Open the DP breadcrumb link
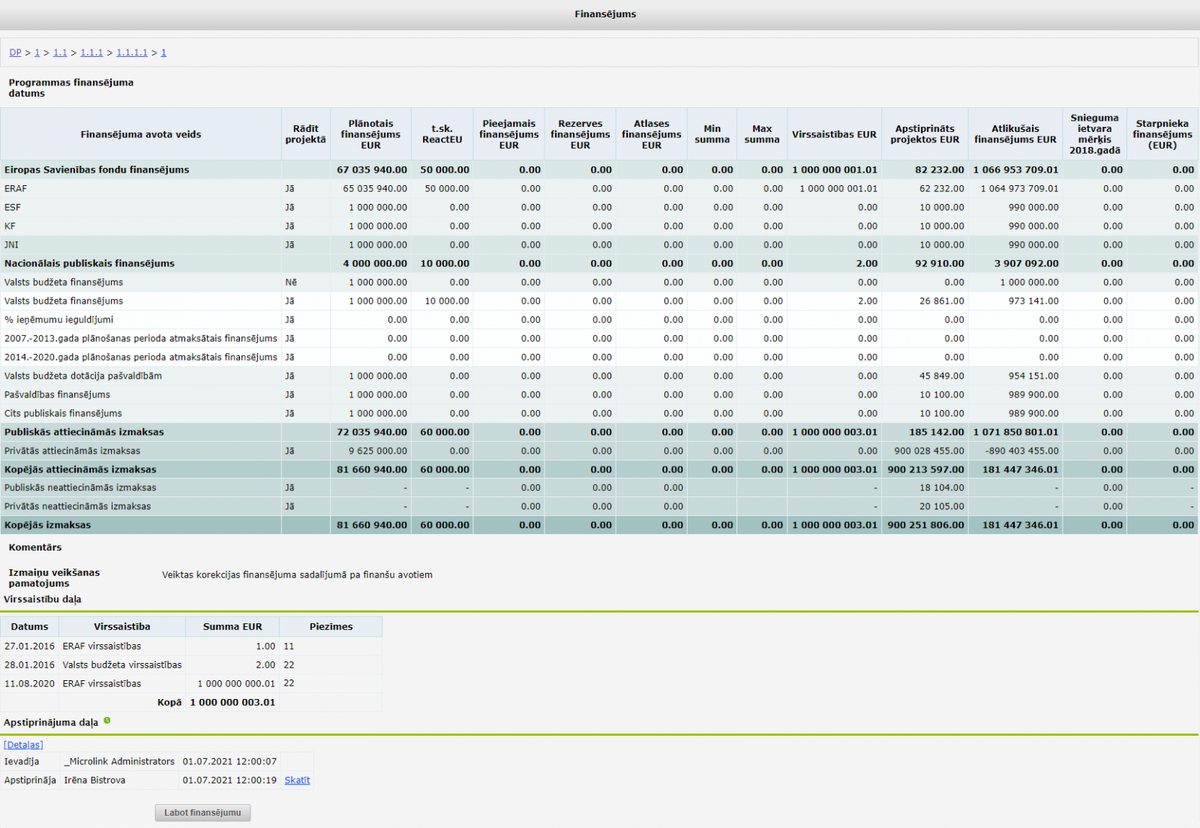The width and height of the screenshot is (1200, 828). 15,52
